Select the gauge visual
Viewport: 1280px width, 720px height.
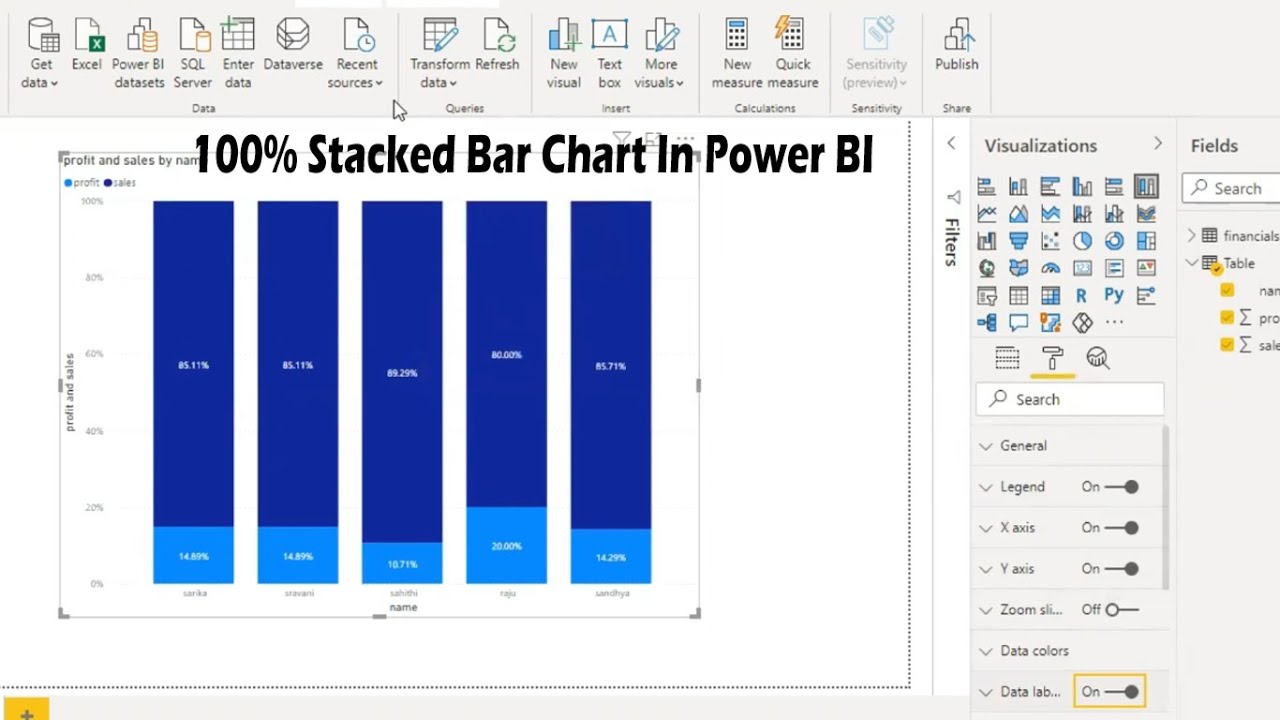coord(1050,268)
